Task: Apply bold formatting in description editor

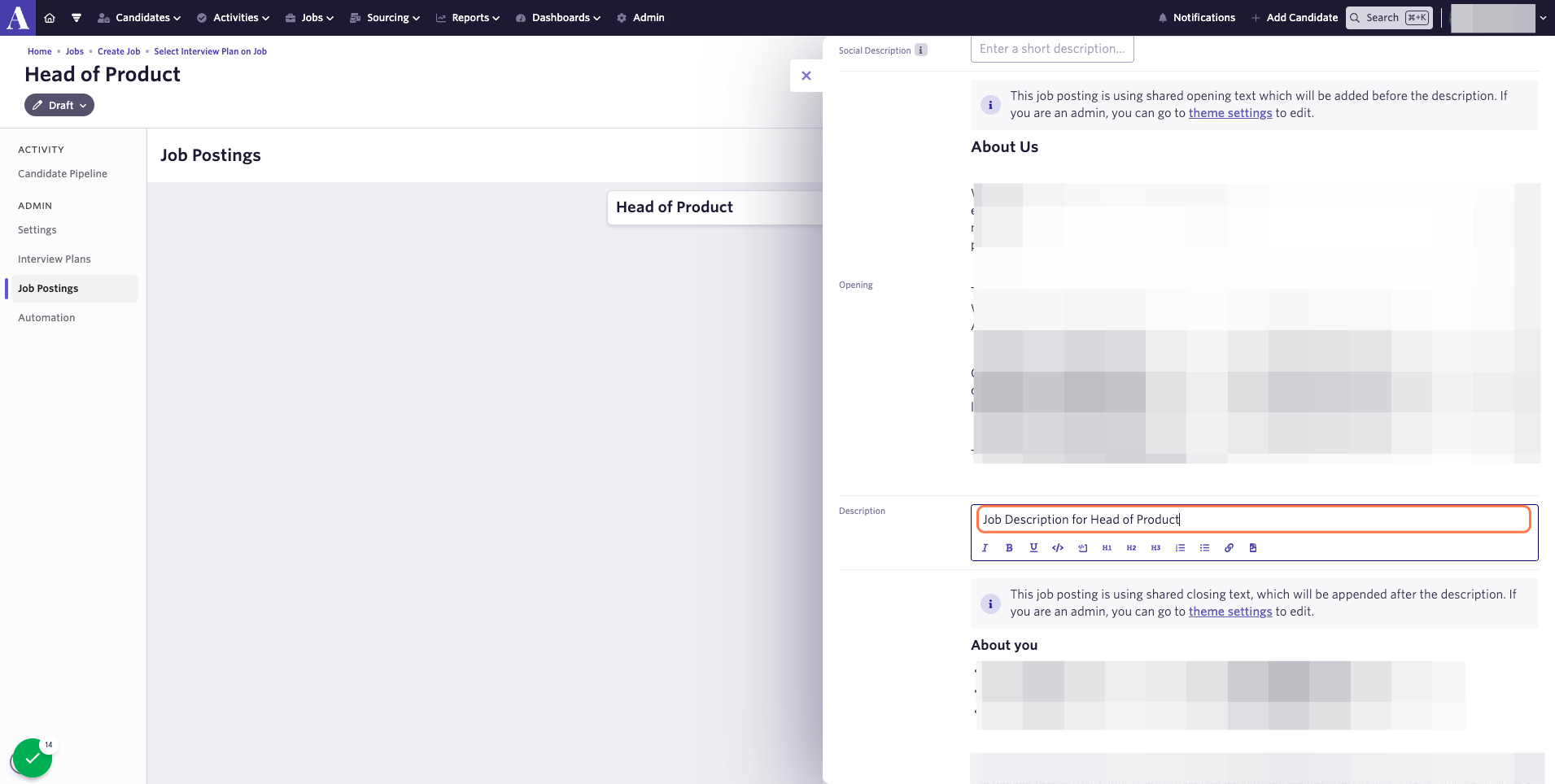Action: [x=1009, y=548]
